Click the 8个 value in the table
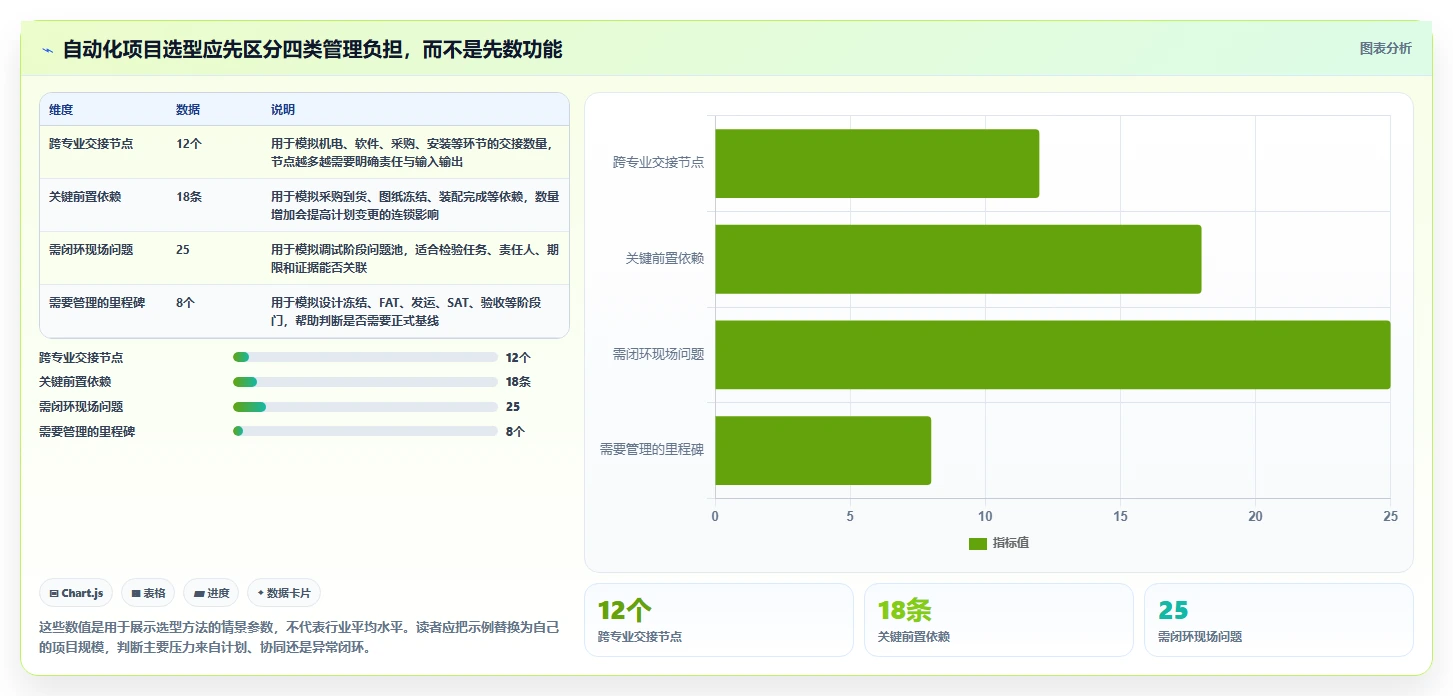Screen dimensions: 1453x696 [186, 303]
